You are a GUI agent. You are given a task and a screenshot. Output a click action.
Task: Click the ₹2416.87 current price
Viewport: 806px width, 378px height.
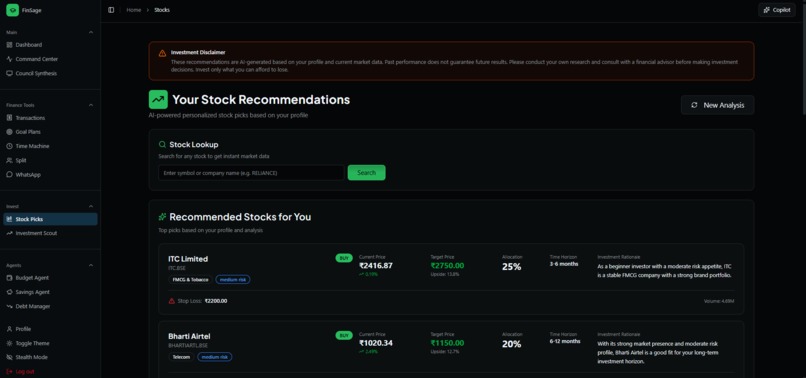click(x=376, y=266)
